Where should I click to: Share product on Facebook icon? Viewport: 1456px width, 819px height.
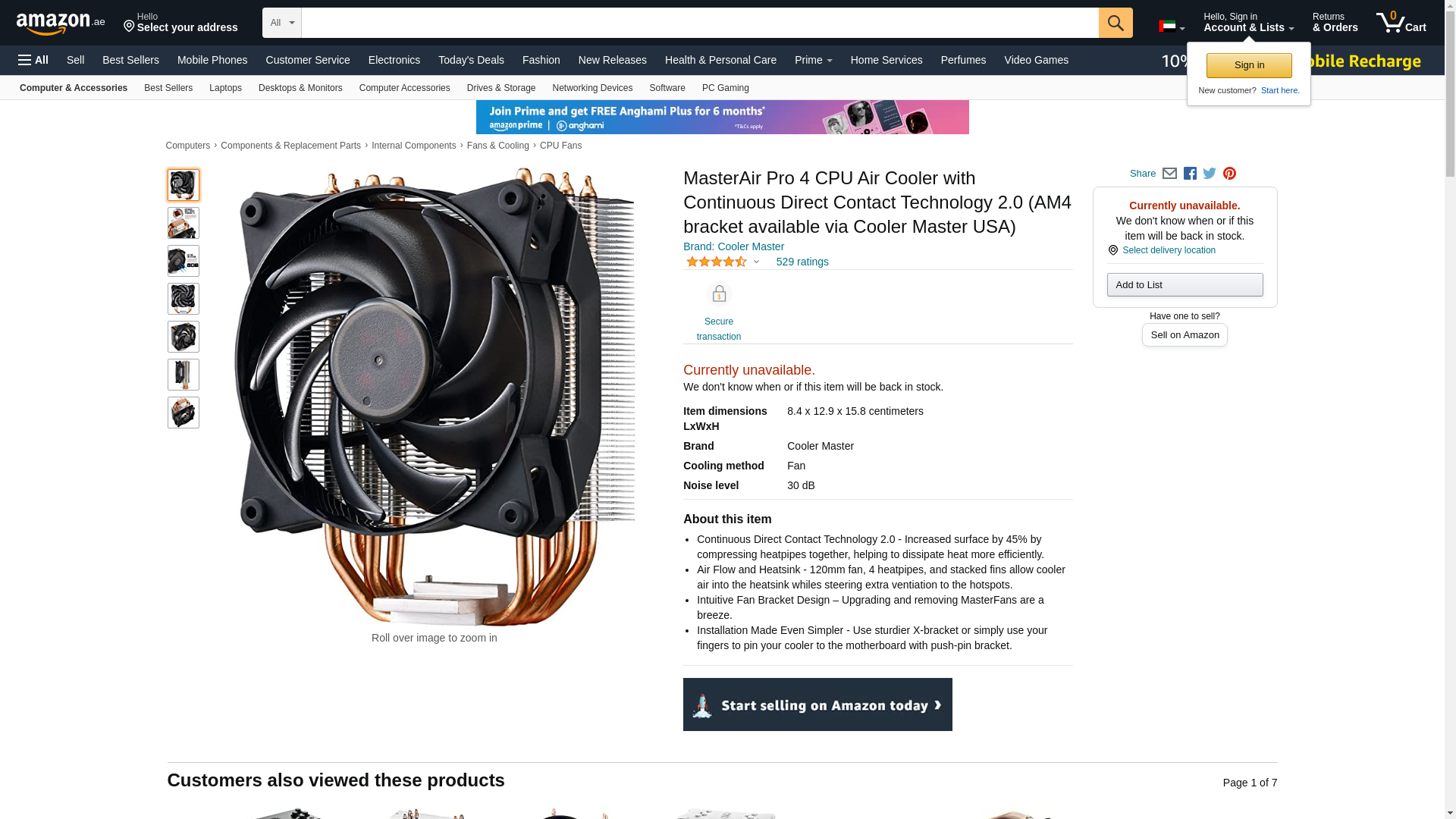[1190, 174]
